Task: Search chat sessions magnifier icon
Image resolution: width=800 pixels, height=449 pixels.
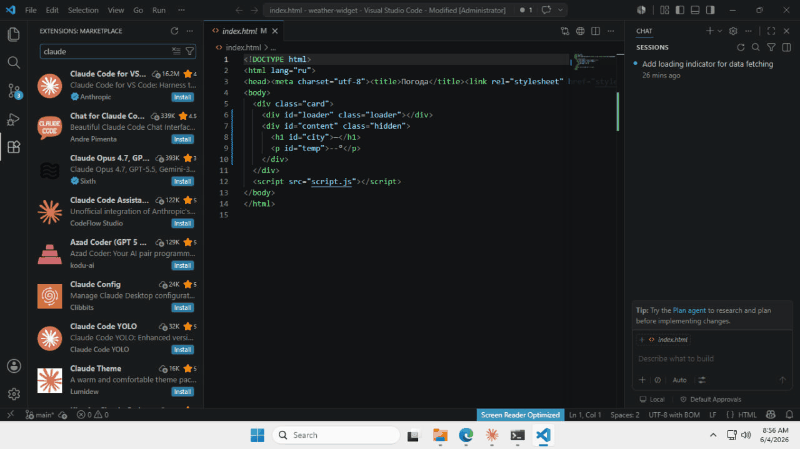Action: pyautogui.click(x=756, y=47)
